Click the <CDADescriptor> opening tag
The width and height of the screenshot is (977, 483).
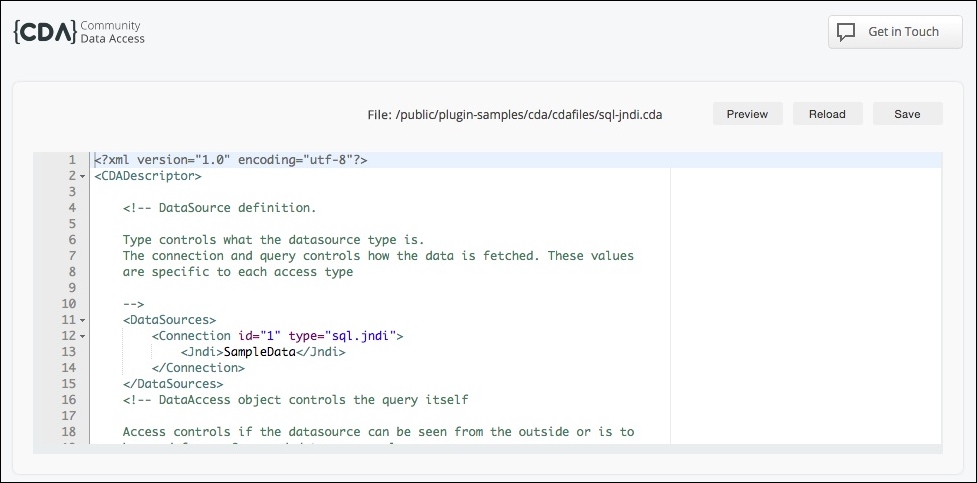[148, 176]
